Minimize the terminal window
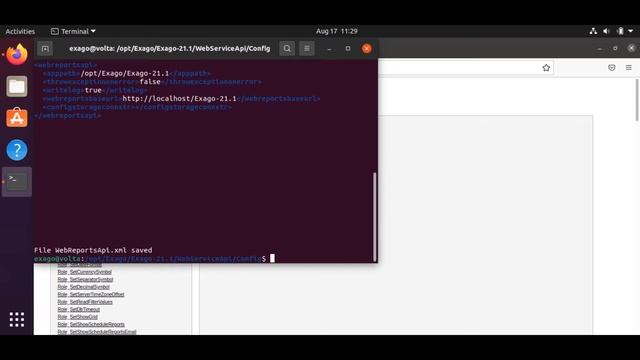This screenshot has width=640, height=360. pos(329,49)
